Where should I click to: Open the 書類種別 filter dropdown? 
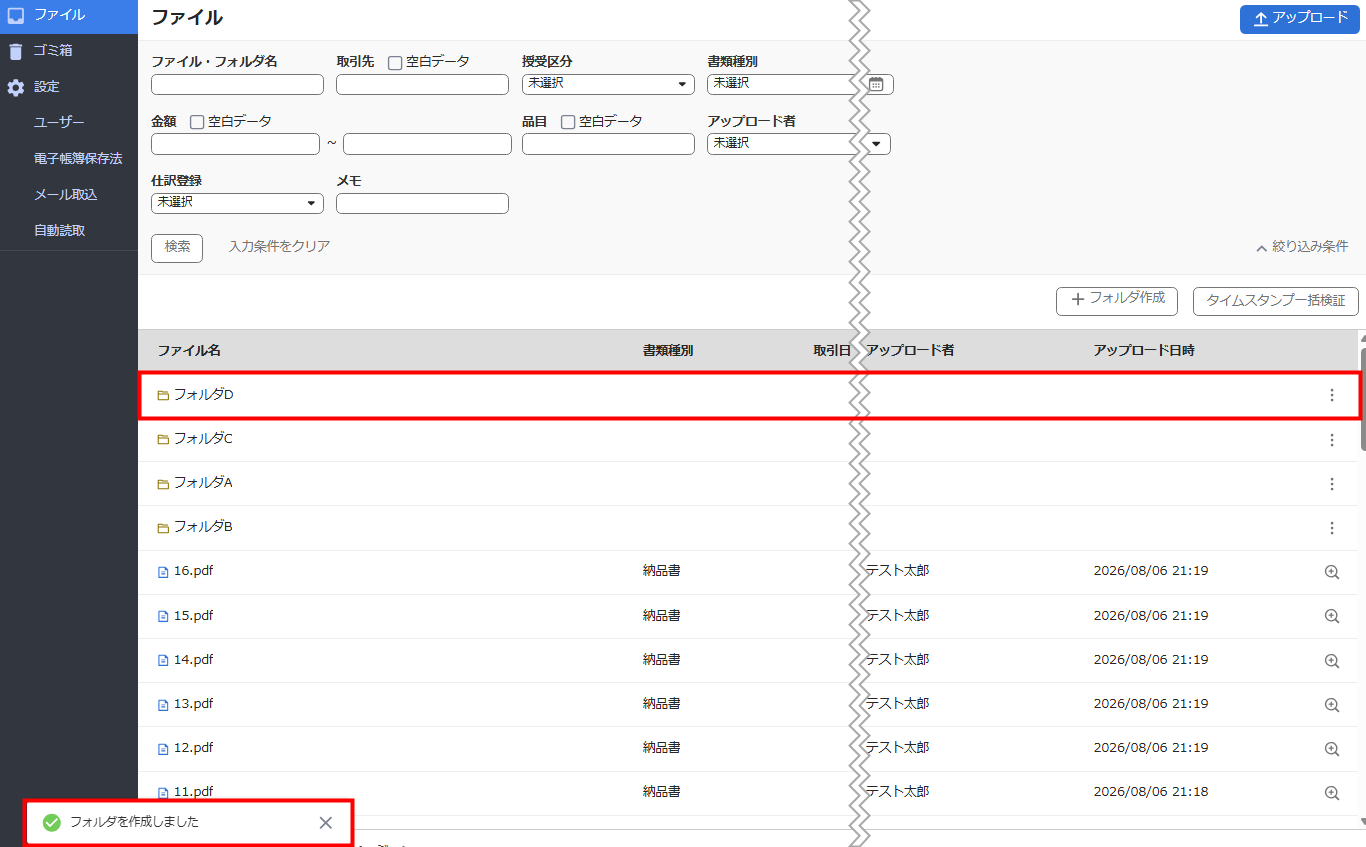pos(782,84)
